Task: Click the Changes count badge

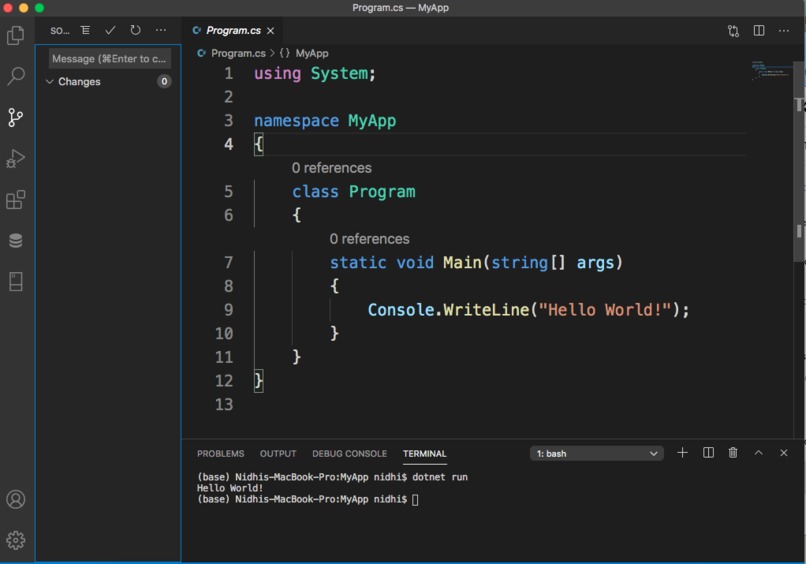Action: [x=164, y=81]
